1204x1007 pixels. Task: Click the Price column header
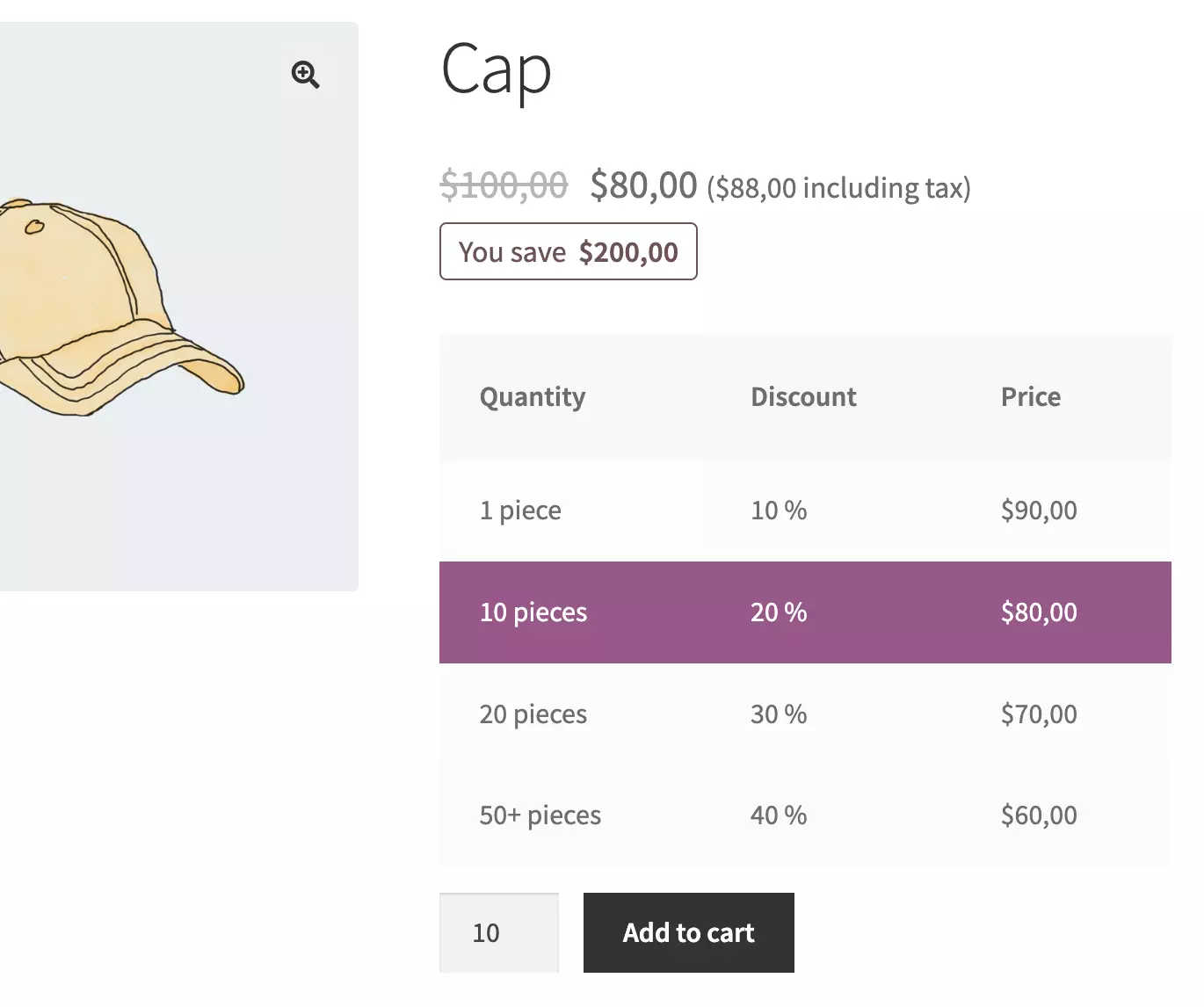coord(1031,397)
